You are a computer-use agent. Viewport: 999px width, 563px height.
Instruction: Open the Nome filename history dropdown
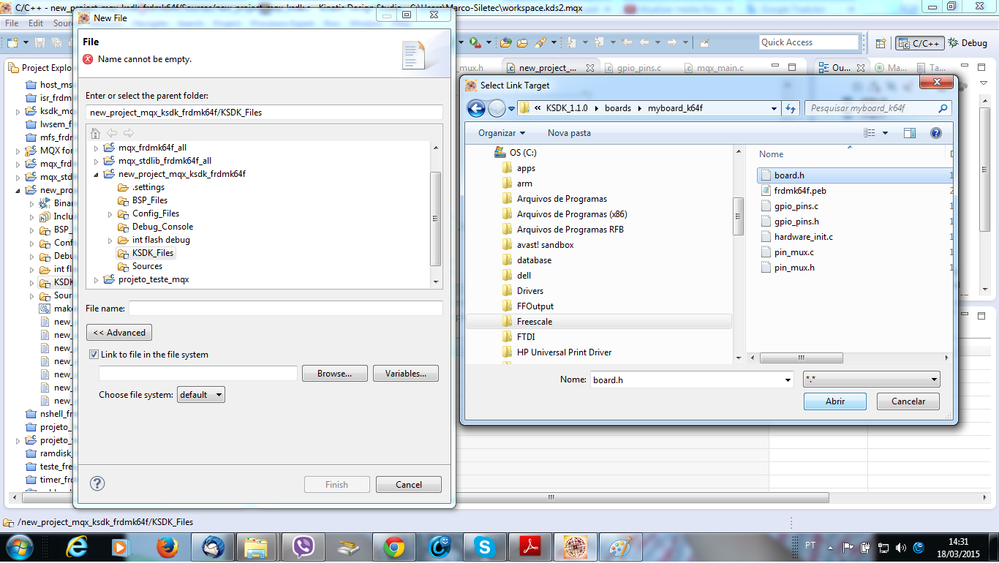(787, 380)
